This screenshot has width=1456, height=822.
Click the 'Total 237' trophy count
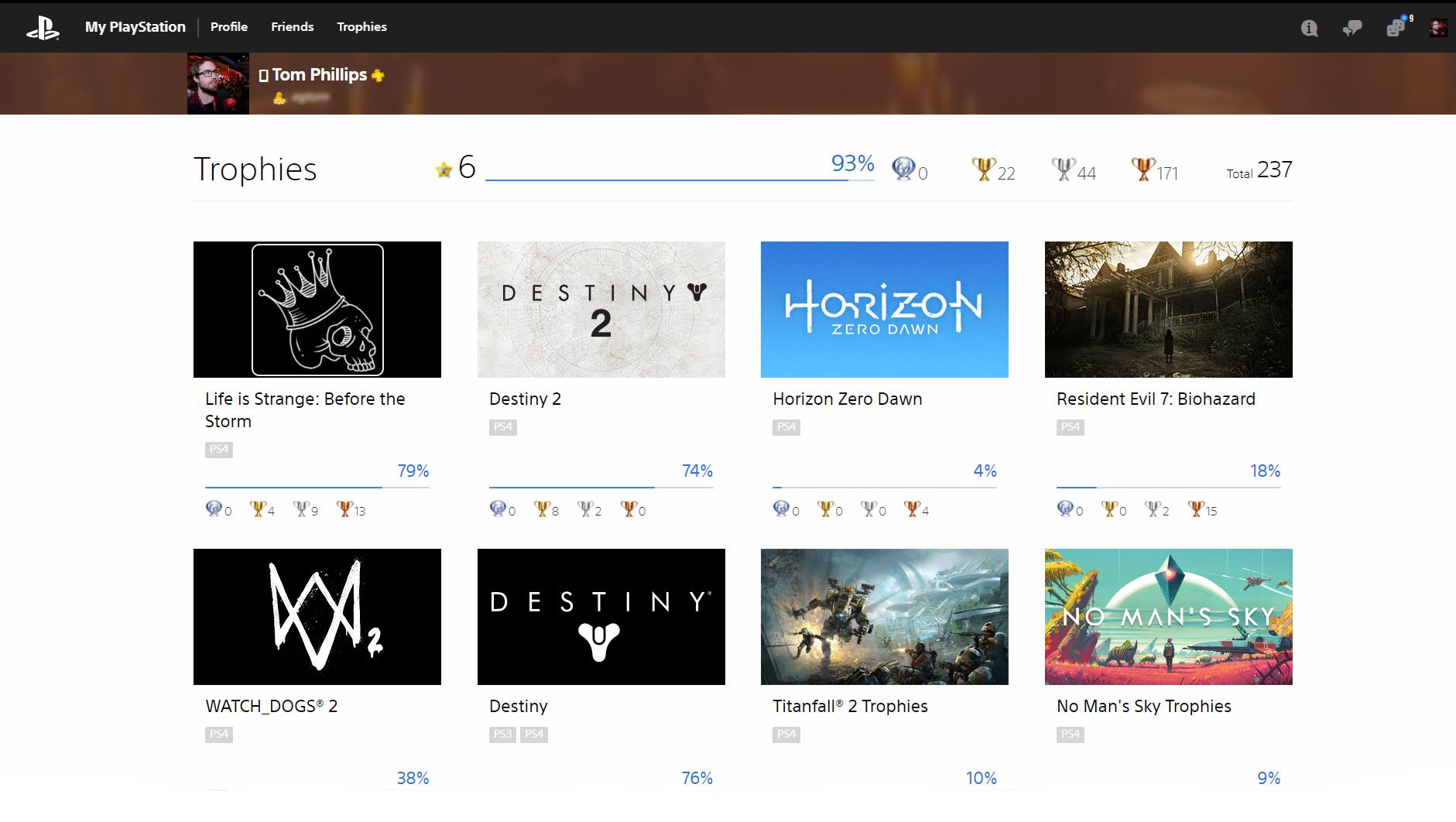pyautogui.click(x=1259, y=170)
